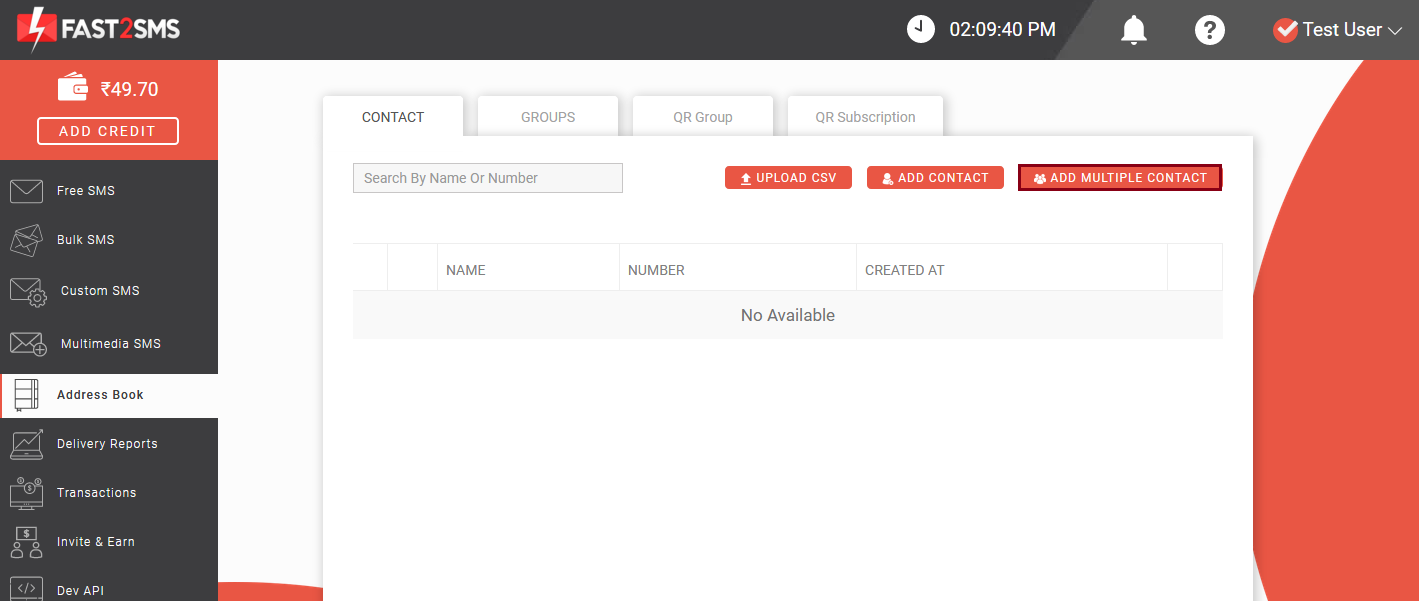Viewport: 1419px width, 601px height.
Task: Click the ₹49.70 balance amount
Action: [x=129, y=89]
